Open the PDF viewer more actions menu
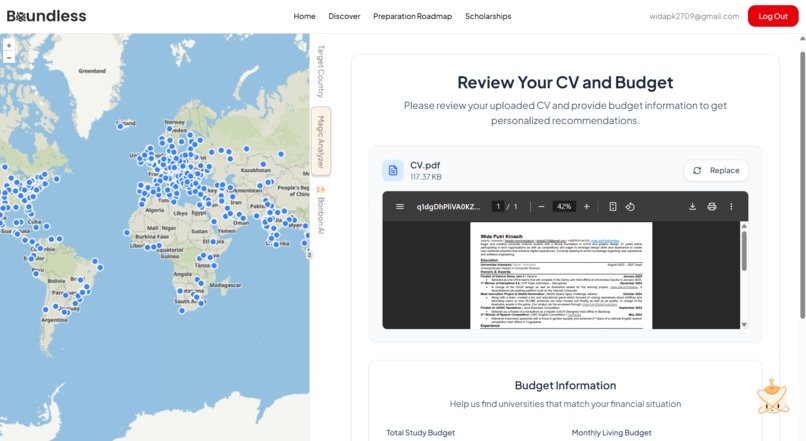Screen dimensions: 806x441 pos(731,207)
